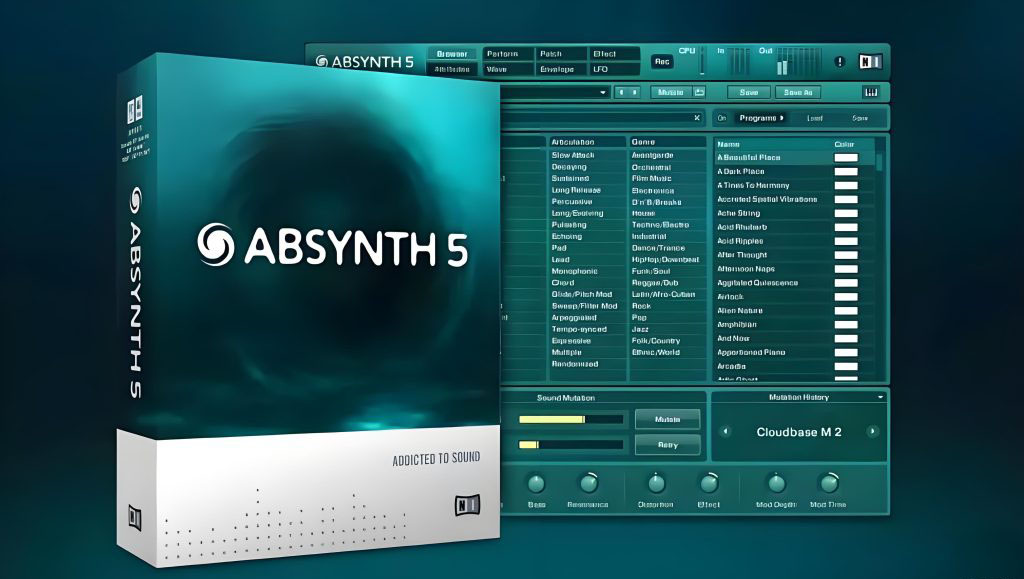Go to next mutation history arrow
1024x579 pixels.
872,432
